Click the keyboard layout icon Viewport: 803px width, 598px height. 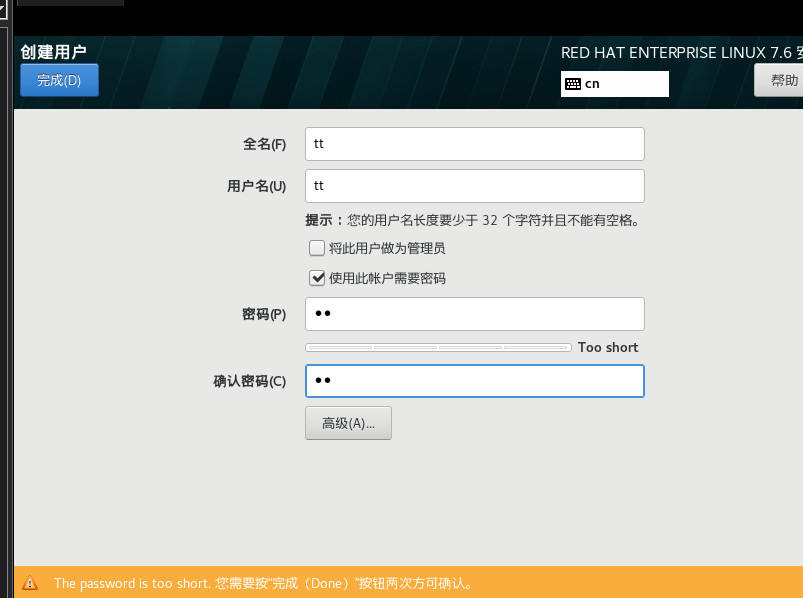coord(573,84)
